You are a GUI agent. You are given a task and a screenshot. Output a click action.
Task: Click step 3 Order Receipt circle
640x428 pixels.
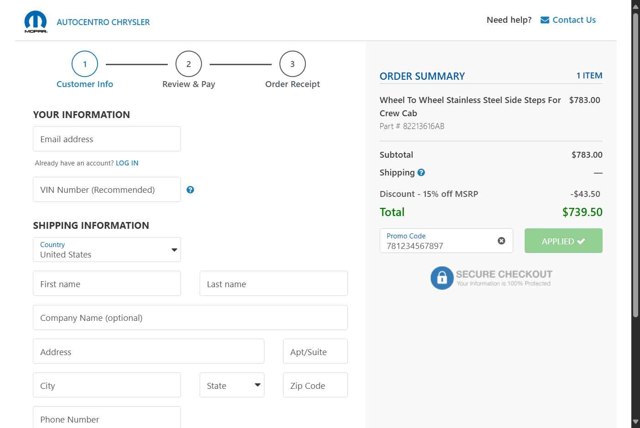tap(292, 65)
